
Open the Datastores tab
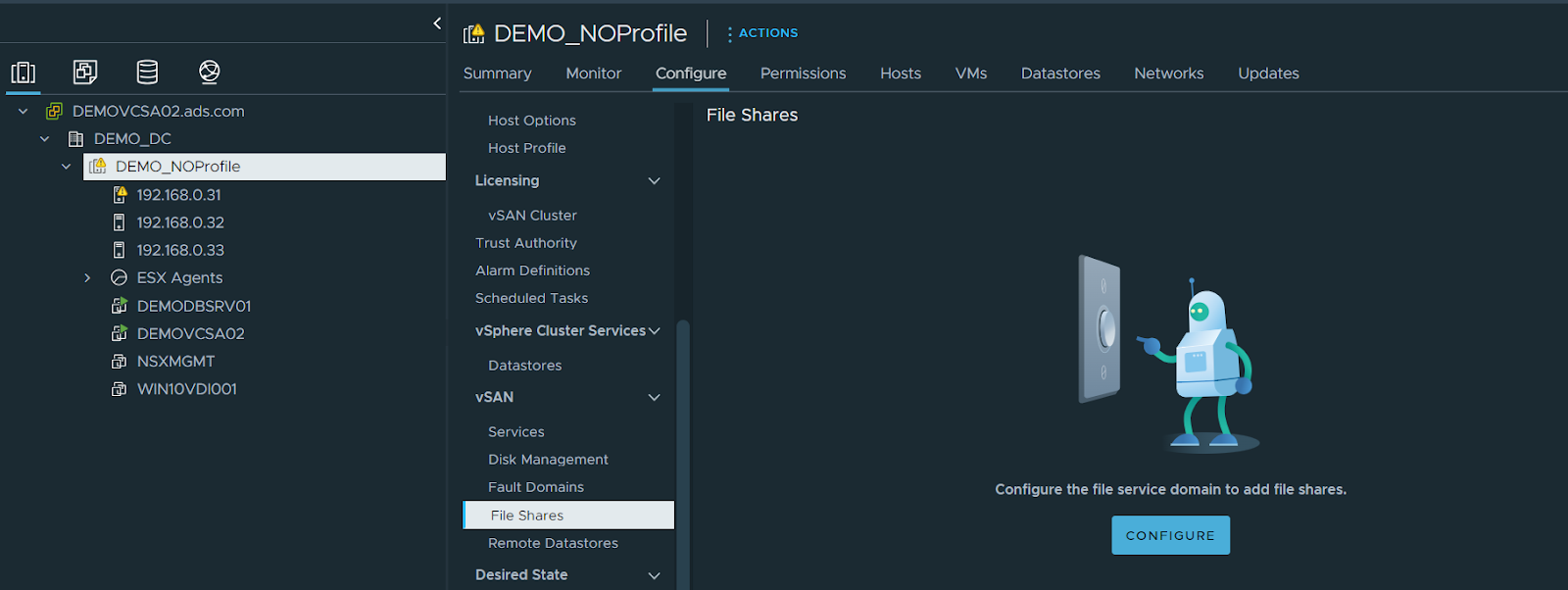[x=1060, y=73]
